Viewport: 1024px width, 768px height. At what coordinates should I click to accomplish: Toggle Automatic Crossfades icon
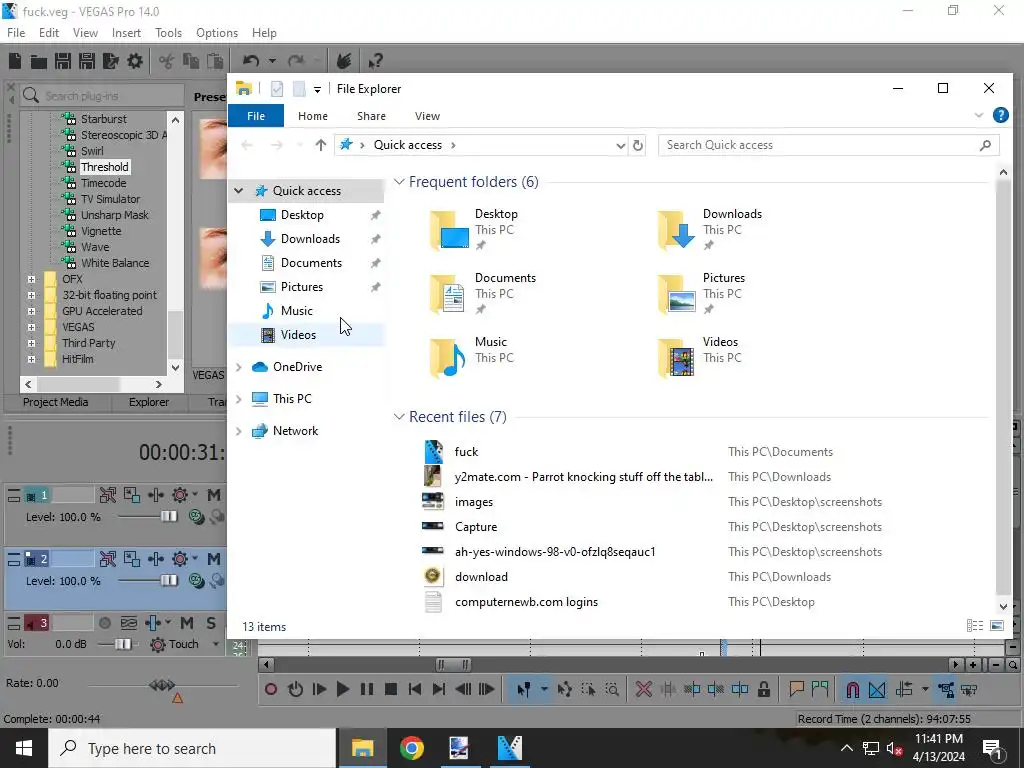(877, 689)
